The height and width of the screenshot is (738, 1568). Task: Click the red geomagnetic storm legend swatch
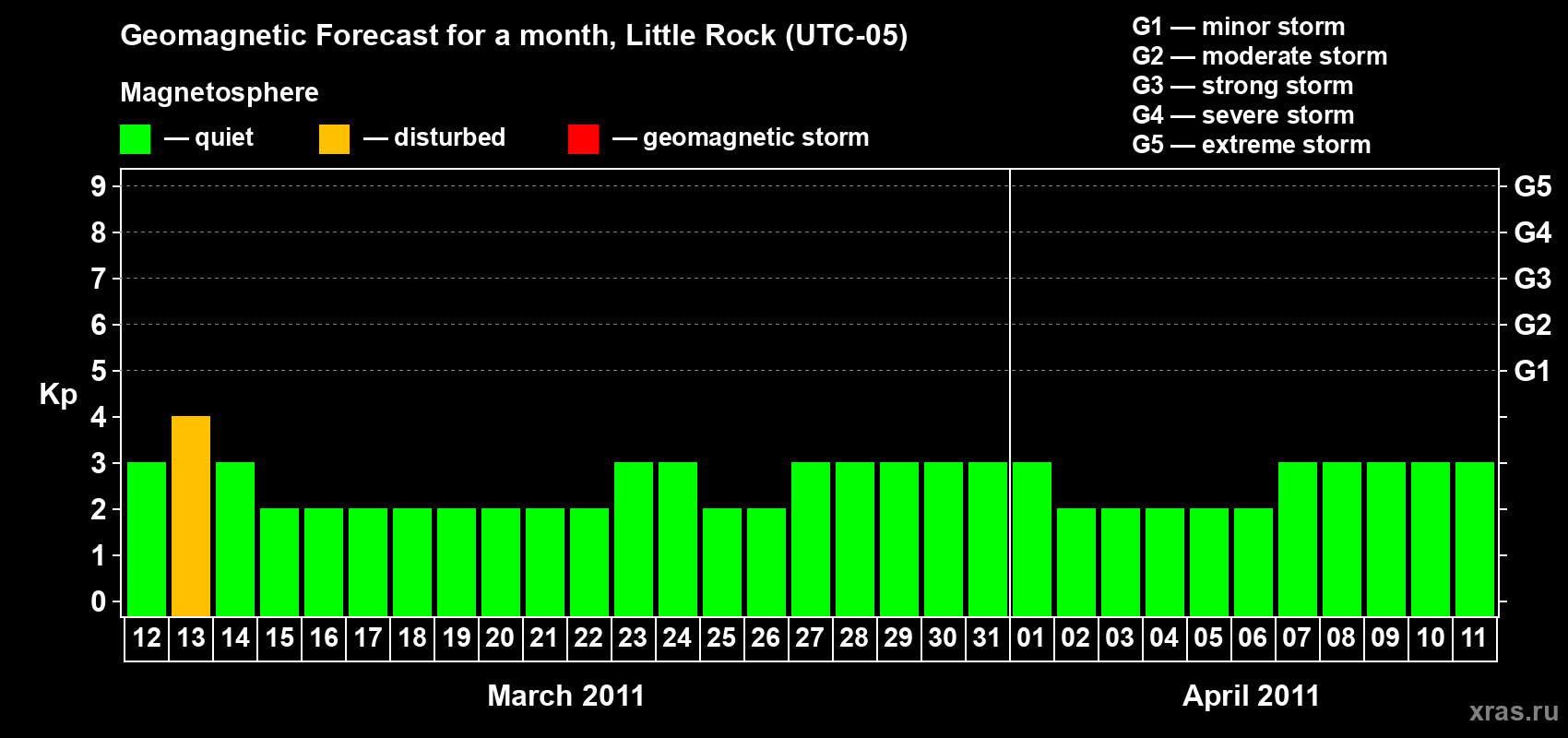(x=583, y=139)
